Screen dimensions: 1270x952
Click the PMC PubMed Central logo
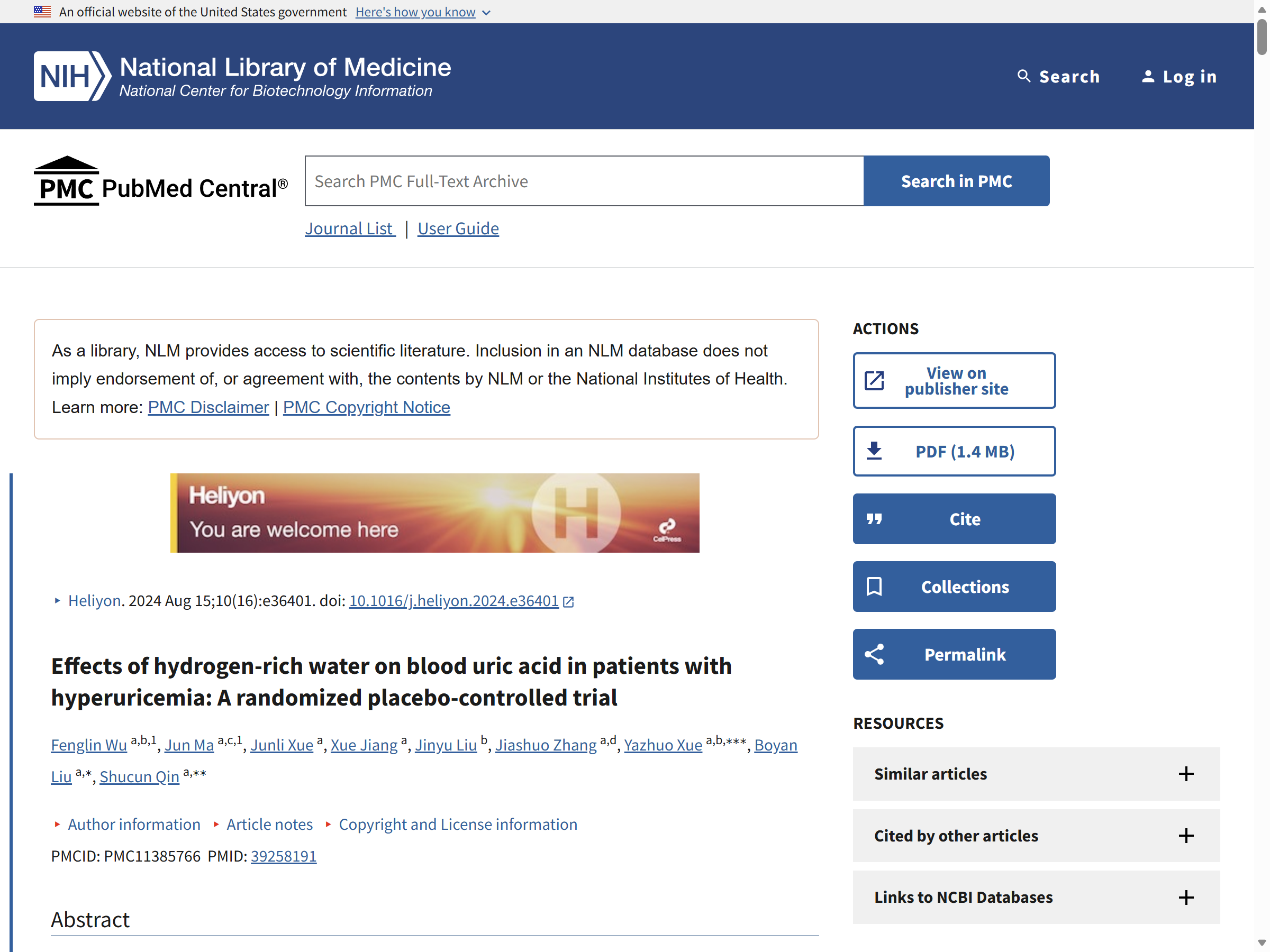pos(161,181)
